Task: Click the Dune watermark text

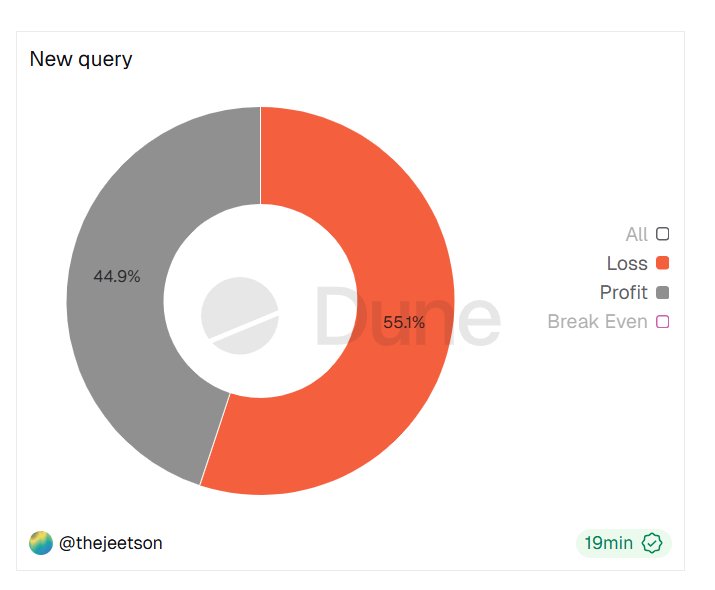Action: point(408,317)
